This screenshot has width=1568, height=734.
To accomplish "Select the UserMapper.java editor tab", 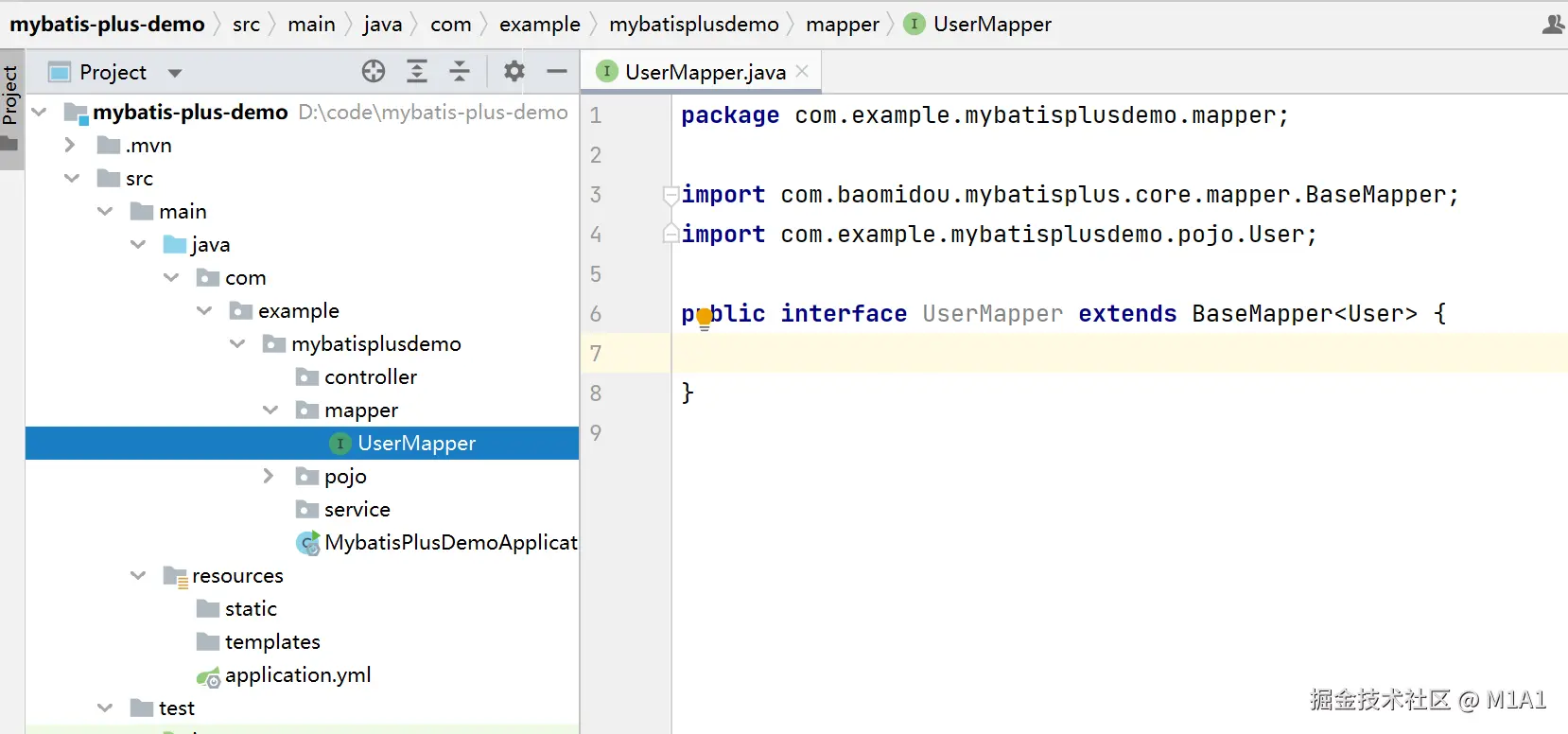I will tap(701, 72).
